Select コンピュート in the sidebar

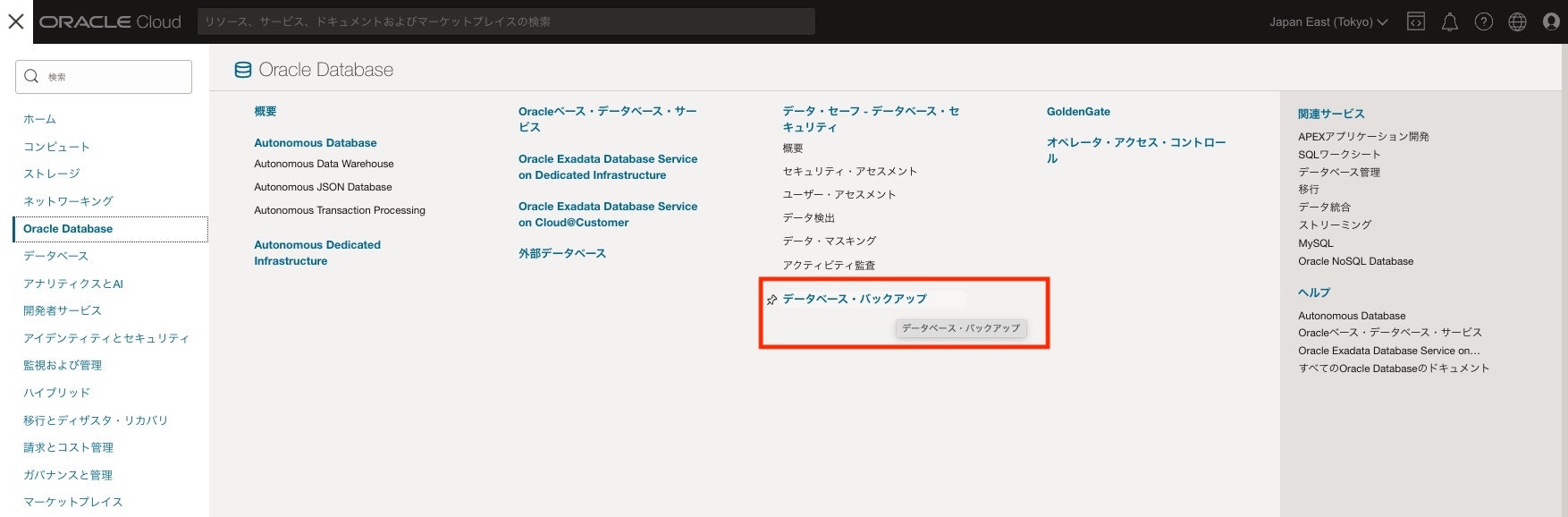click(56, 147)
